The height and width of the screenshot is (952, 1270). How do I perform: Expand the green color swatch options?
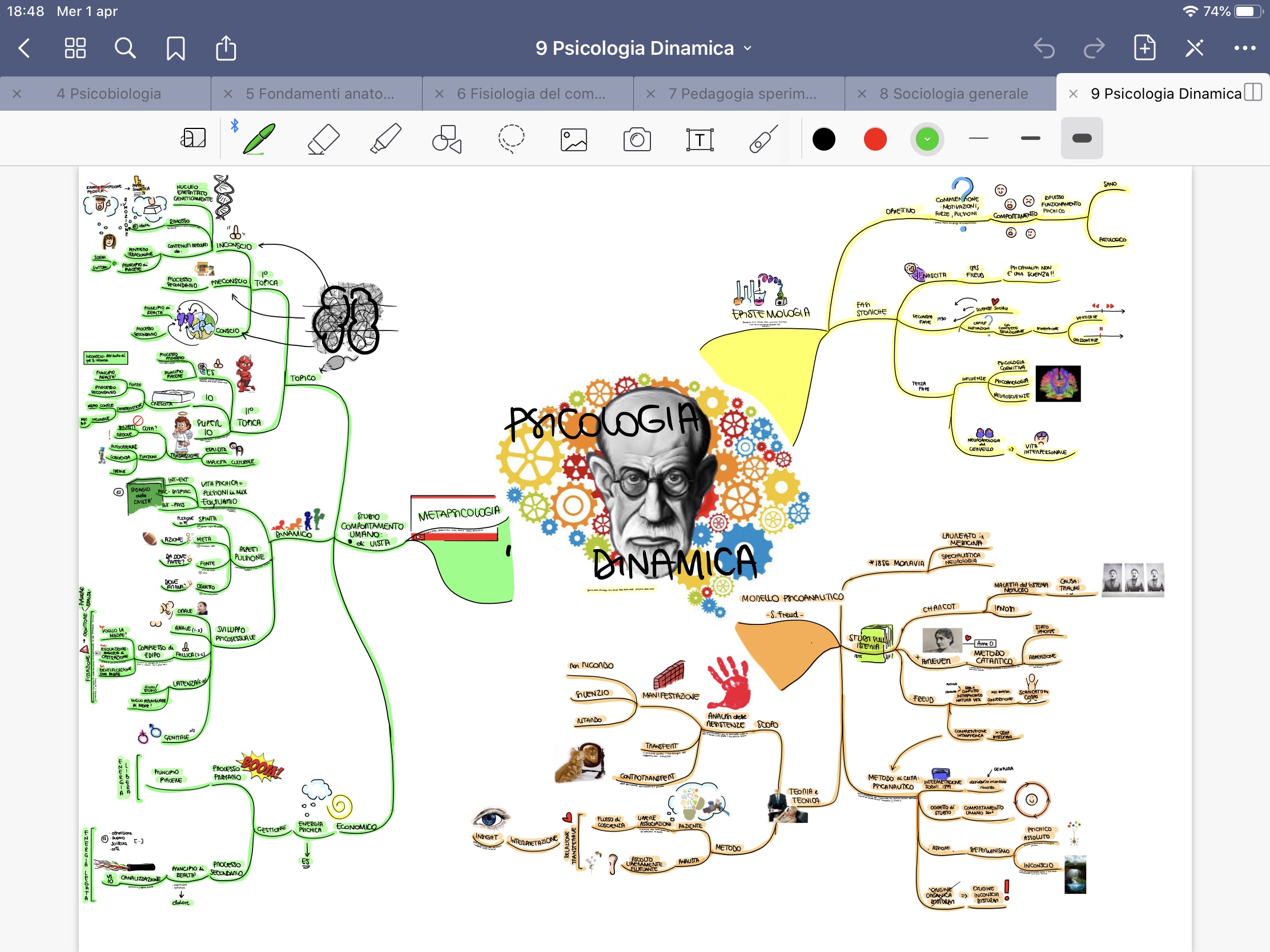(x=927, y=139)
